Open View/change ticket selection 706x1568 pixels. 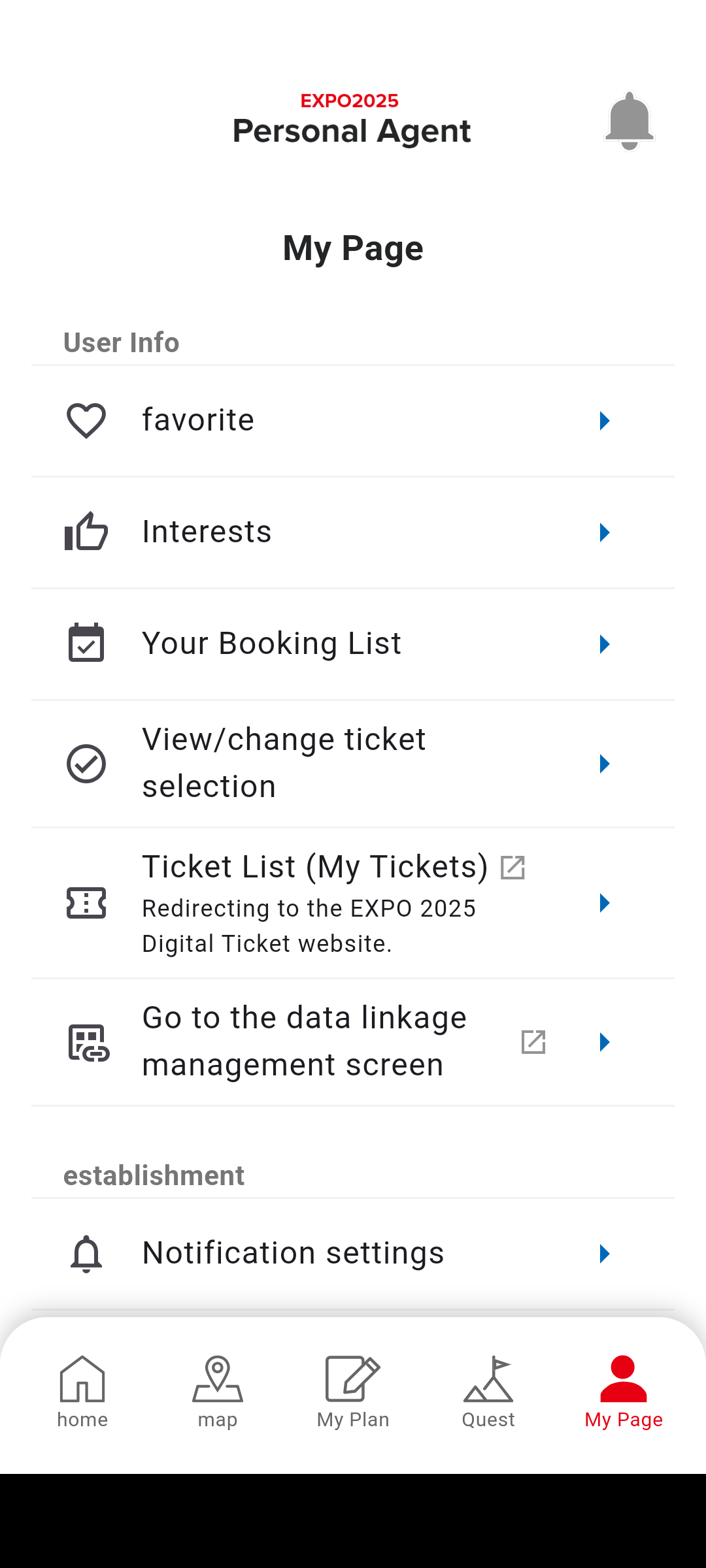(353, 764)
